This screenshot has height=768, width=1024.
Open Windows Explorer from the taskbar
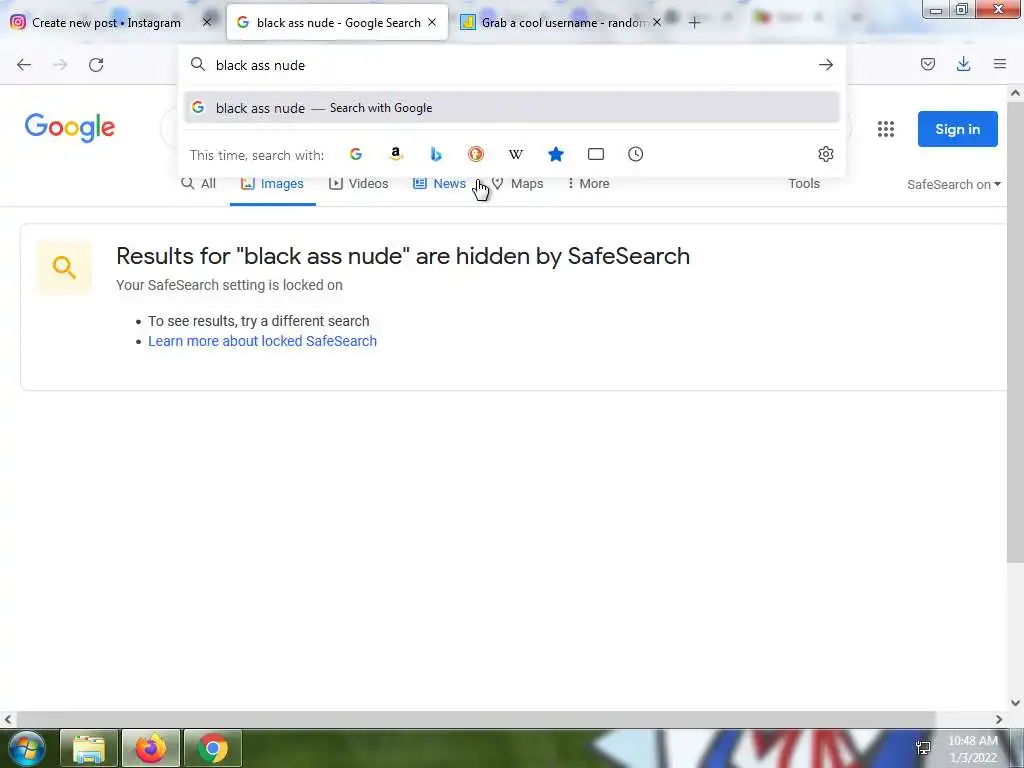point(89,748)
